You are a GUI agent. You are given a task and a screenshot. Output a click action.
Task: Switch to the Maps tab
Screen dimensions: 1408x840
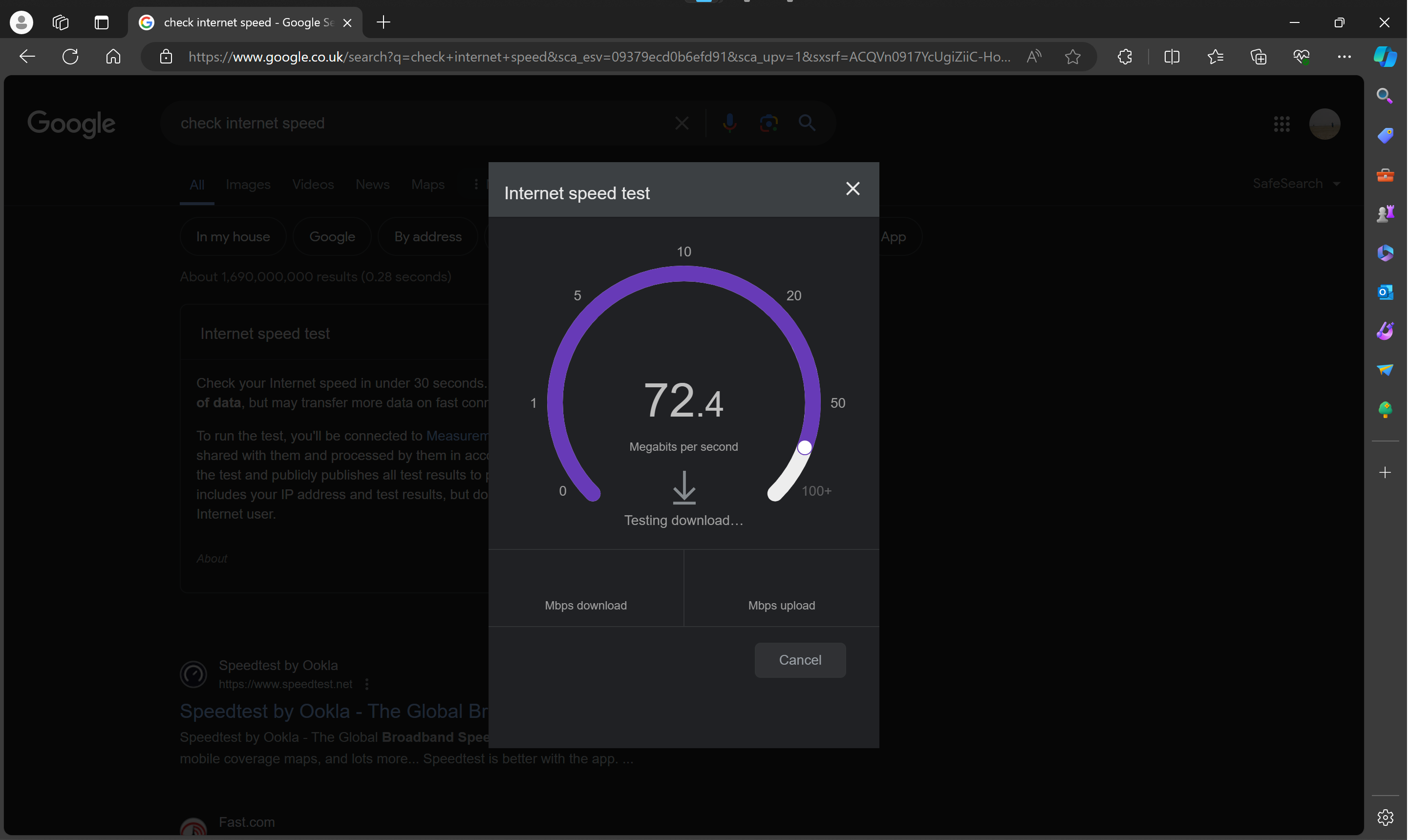click(428, 185)
